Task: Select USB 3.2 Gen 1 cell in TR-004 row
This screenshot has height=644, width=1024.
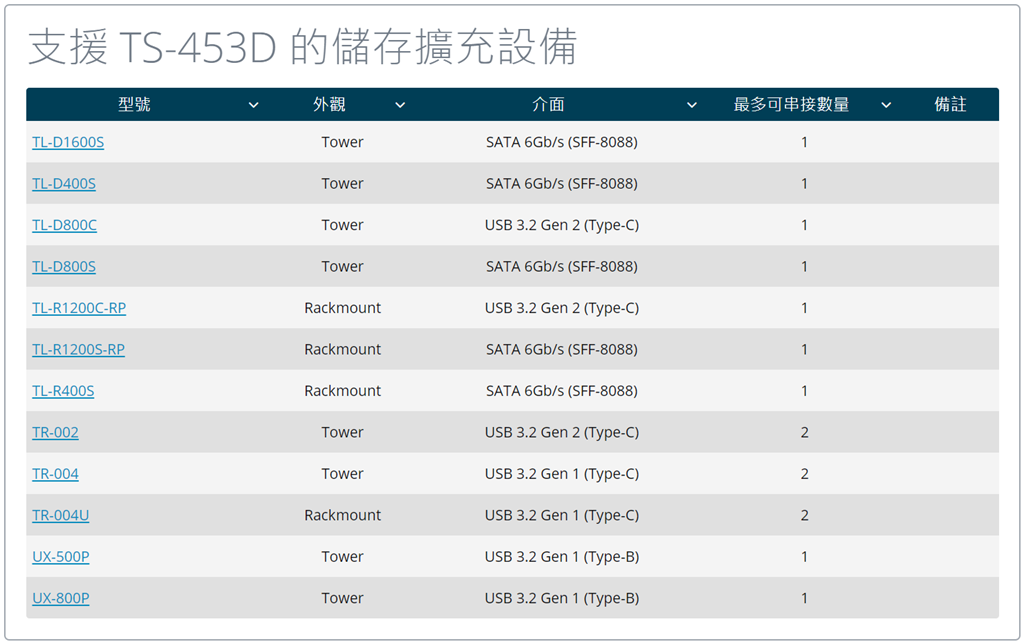Action: pyautogui.click(x=562, y=474)
